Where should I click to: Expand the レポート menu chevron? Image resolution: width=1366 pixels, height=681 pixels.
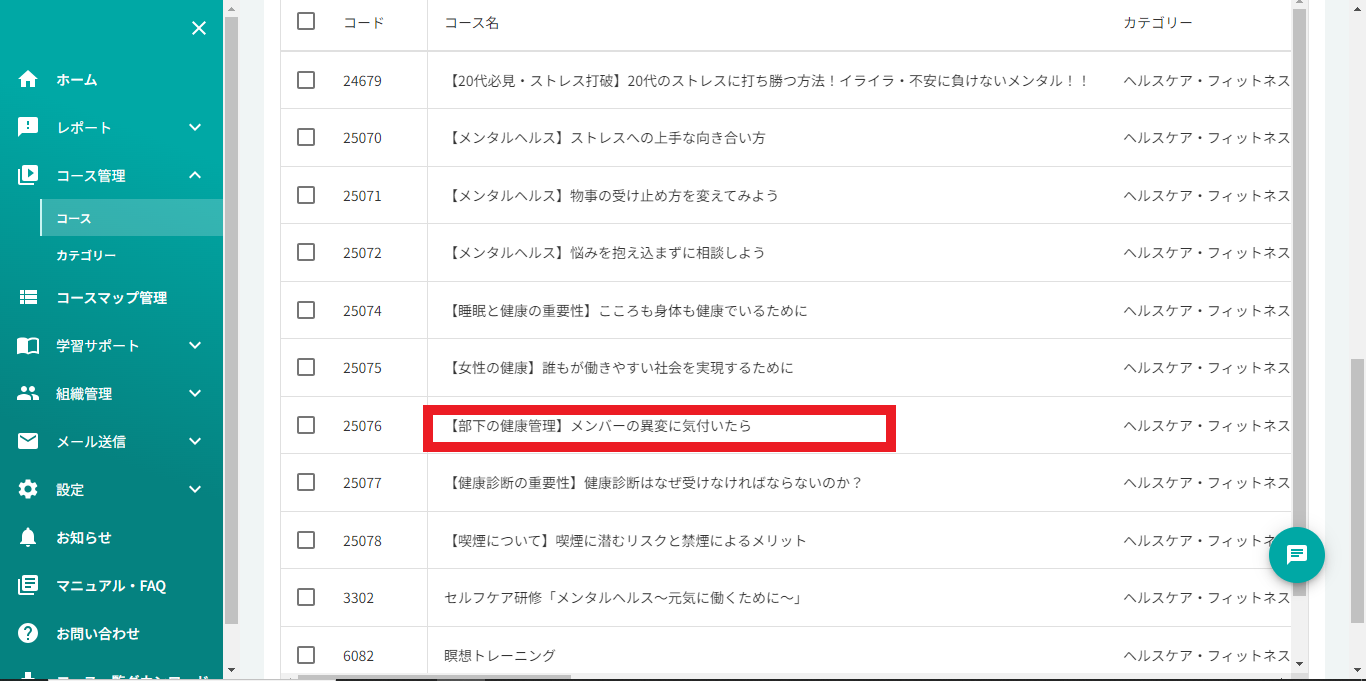(x=195, y=127)
